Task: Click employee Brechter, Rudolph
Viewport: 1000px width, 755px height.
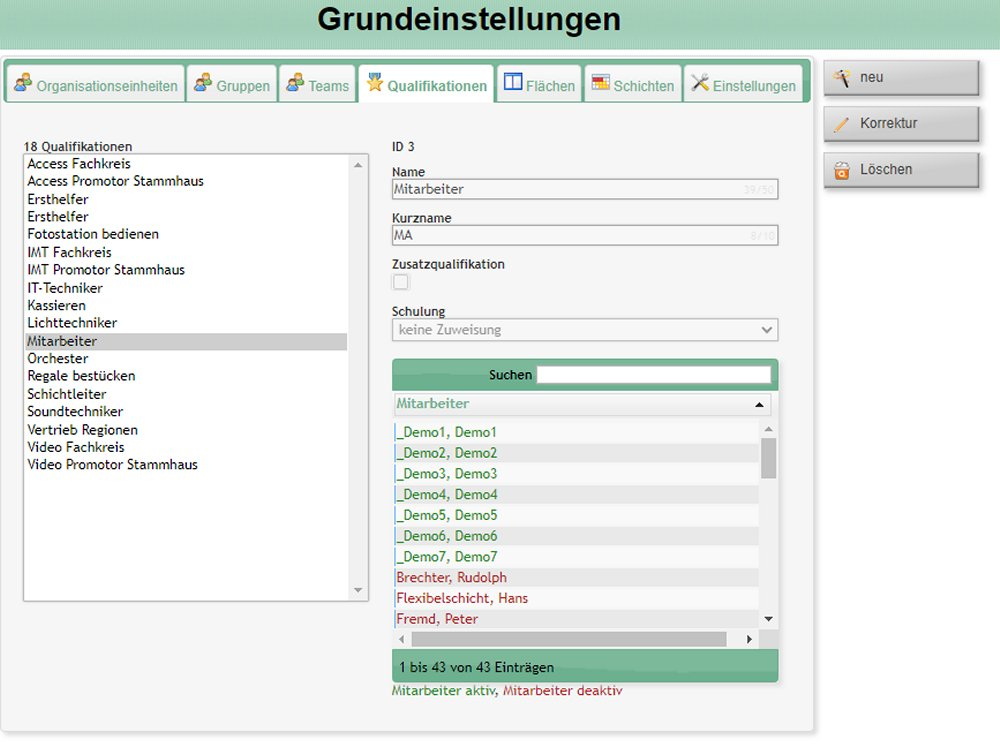Action: pyautogui.click(x=576, y=578)
